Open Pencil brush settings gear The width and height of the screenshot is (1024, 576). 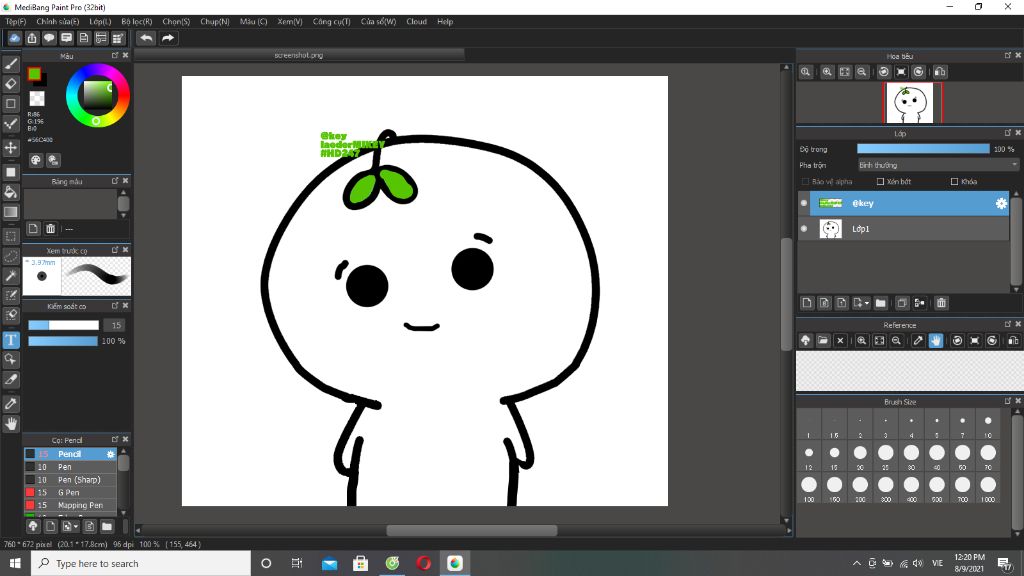(110, 454)
